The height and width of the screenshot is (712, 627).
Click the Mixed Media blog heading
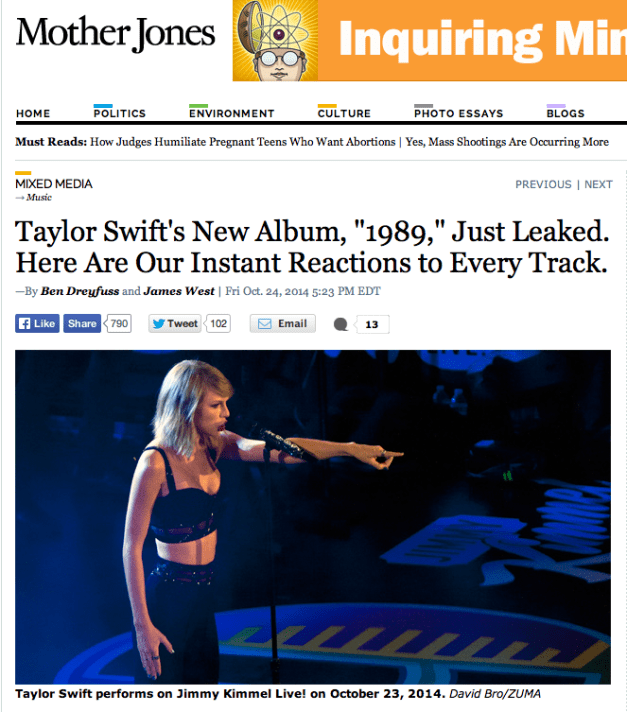click(x=54, y=184)
